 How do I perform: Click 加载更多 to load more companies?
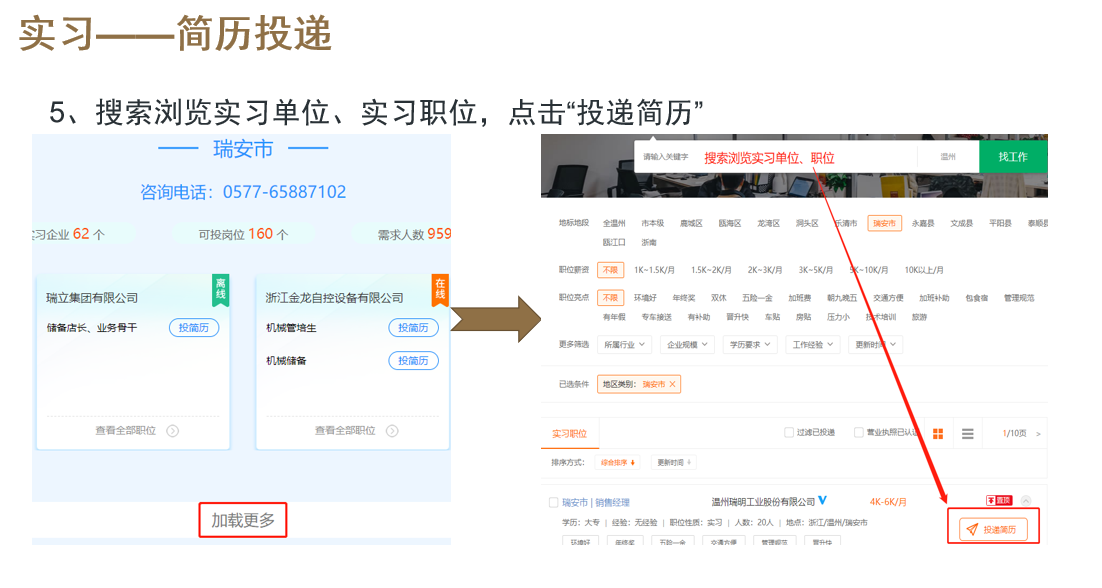click(242, 520)
